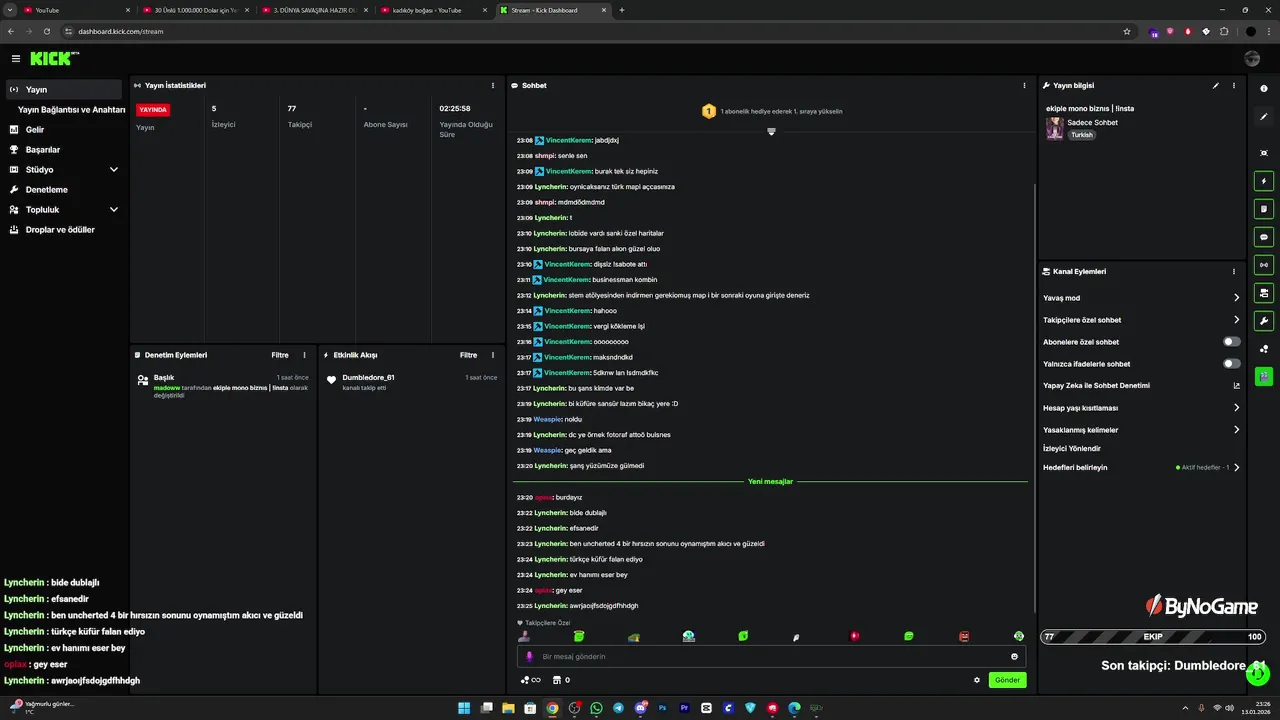Viewport: 1280px width, 720px height.
Task: Open Kanal Eylemleri panel three-dot menu
Action: (x=1234, y=271)
